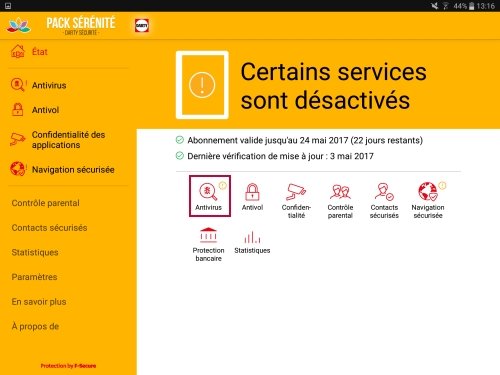Open Contacts sécurisés from sidebar menu

click(49, 228)
